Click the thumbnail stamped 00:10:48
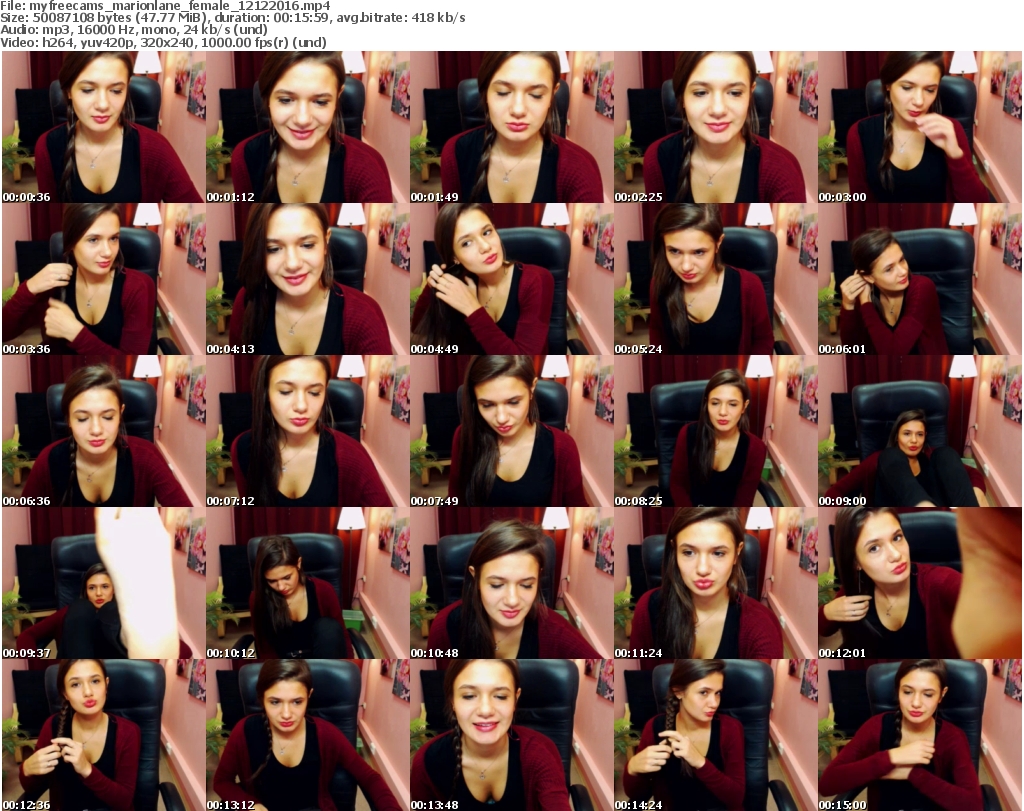 point(511,583)
